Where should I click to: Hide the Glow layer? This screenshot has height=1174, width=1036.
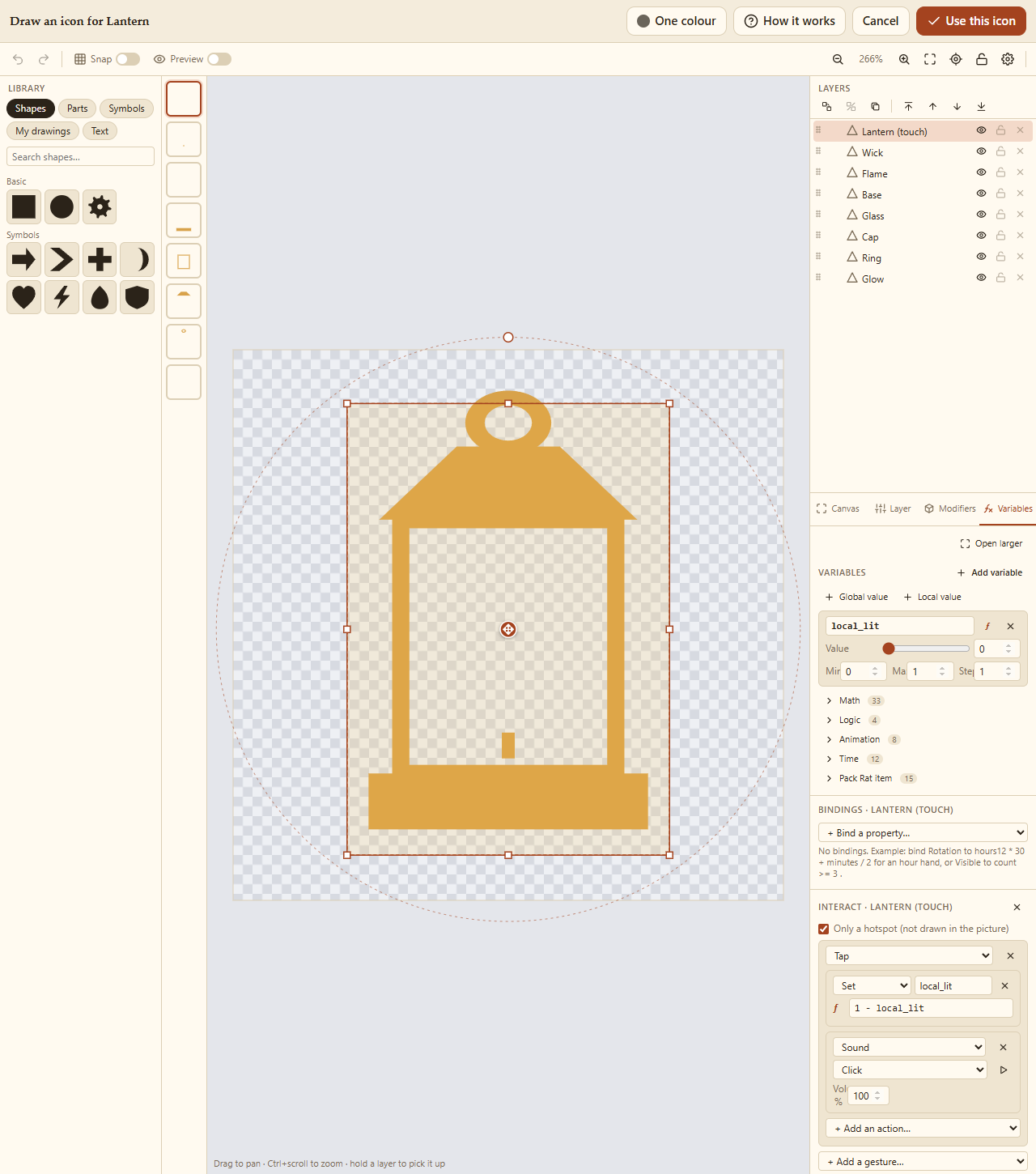coord(981,278)
